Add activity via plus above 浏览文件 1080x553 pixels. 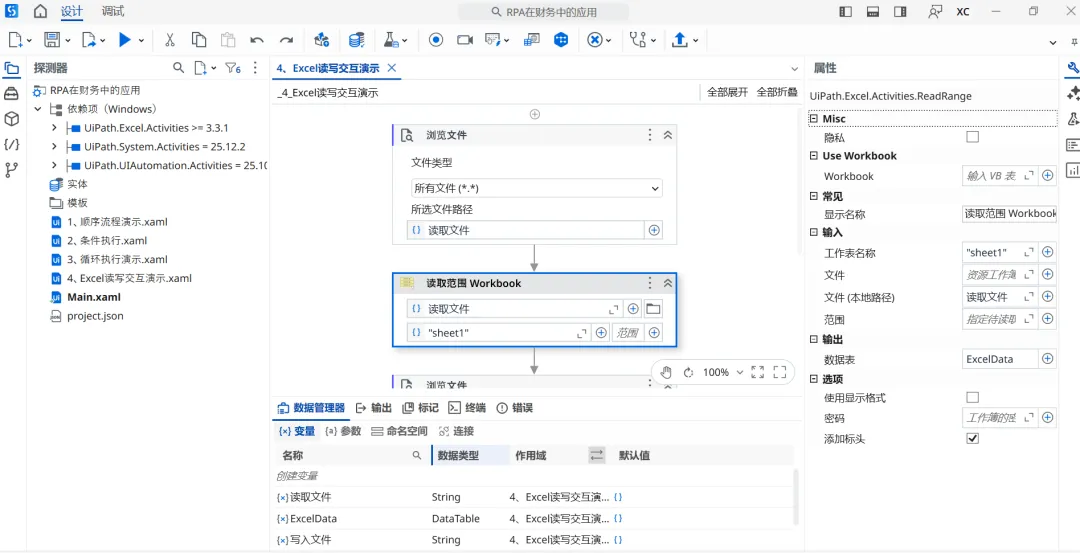pos(534,114)
